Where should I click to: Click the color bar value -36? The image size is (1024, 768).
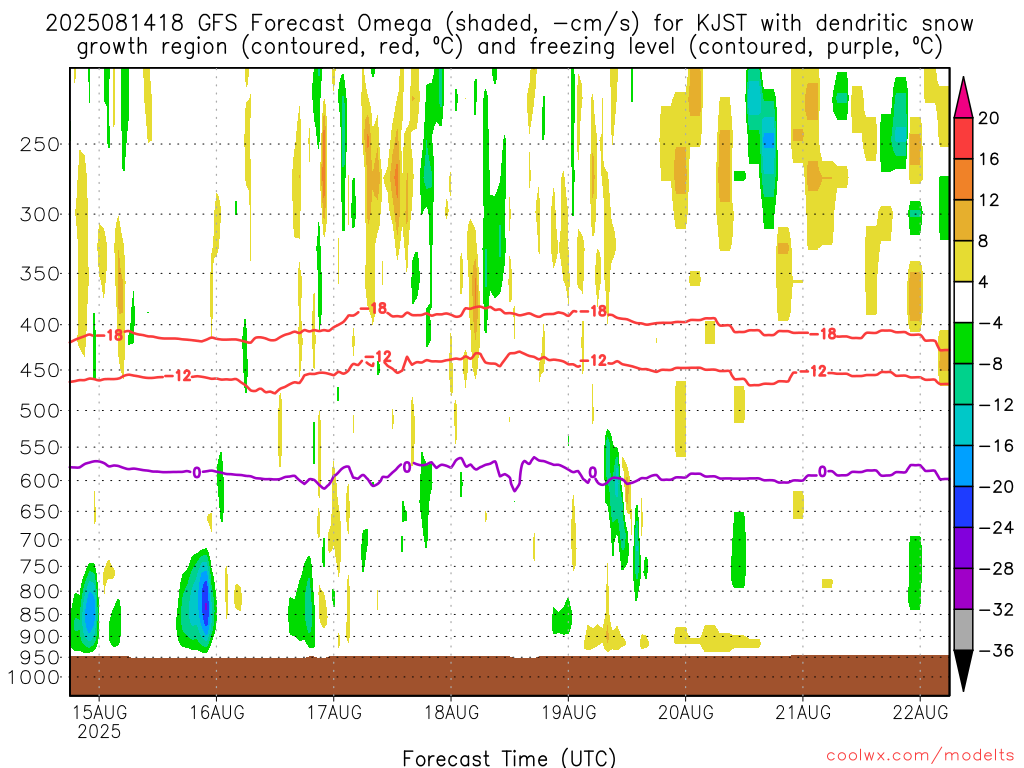(x=997, y=650)
